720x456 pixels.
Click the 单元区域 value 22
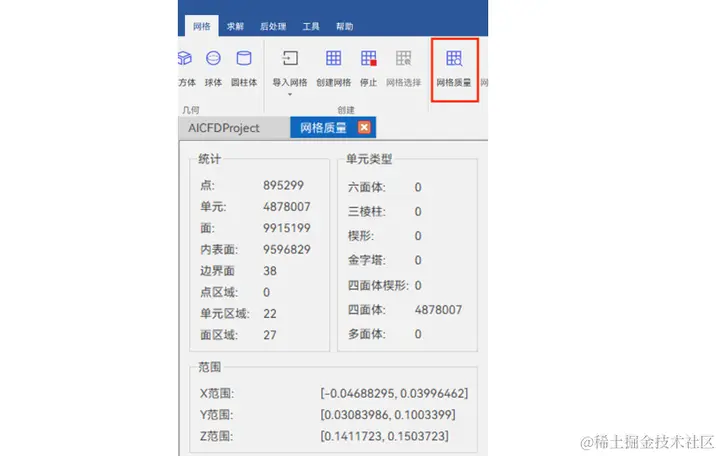270,314
